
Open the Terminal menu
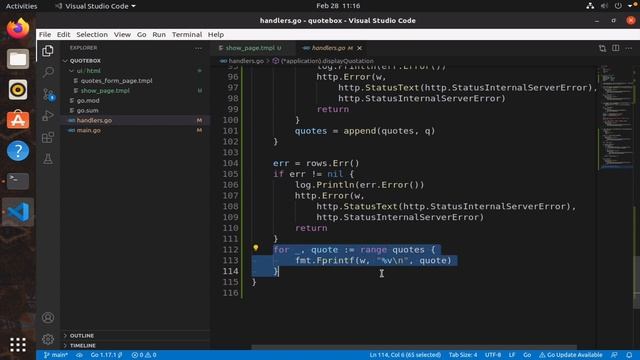(187, 35)
